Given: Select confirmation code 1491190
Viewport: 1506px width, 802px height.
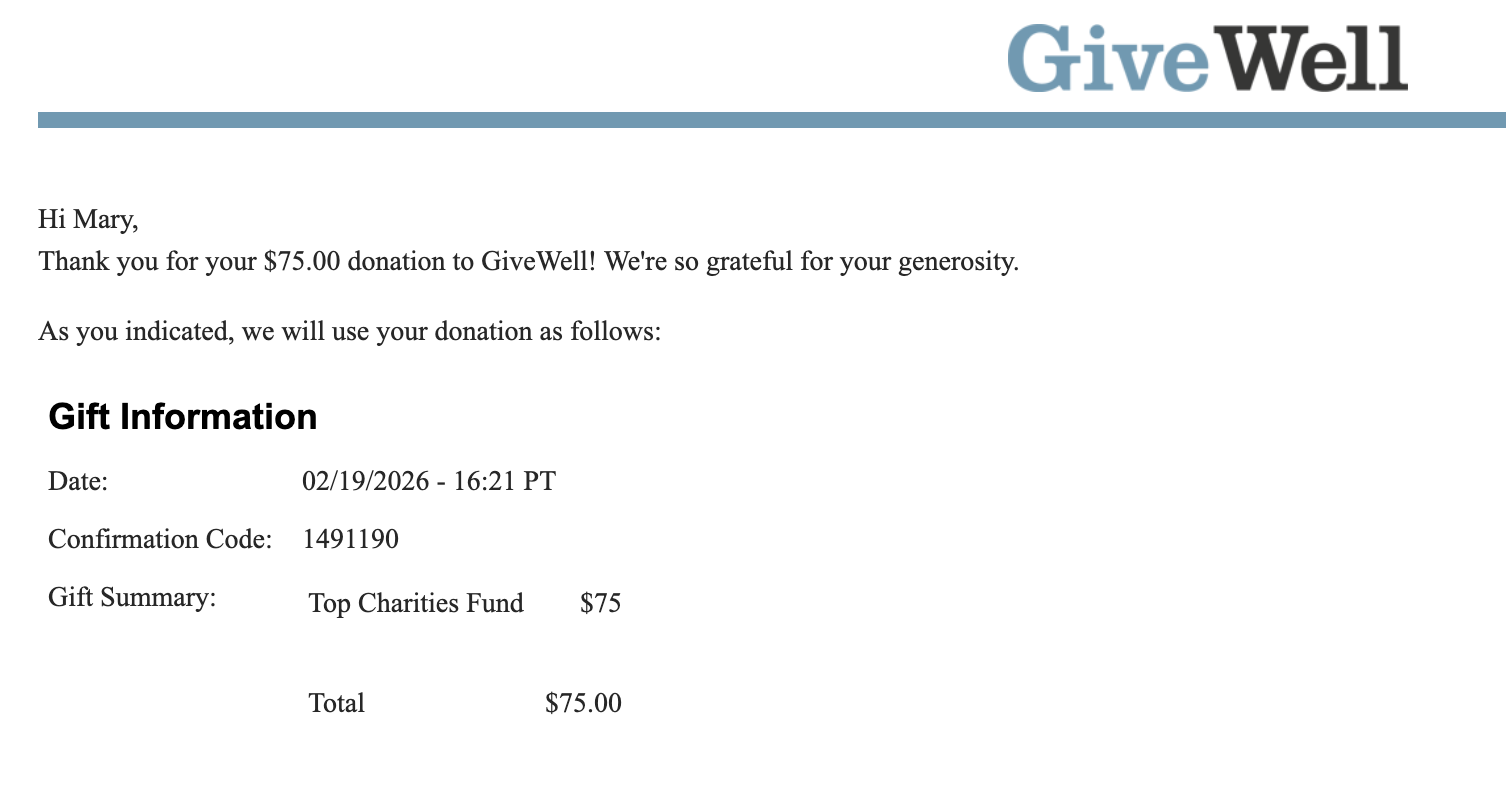Looking at the screenshot, I should (x=351, y=540).
